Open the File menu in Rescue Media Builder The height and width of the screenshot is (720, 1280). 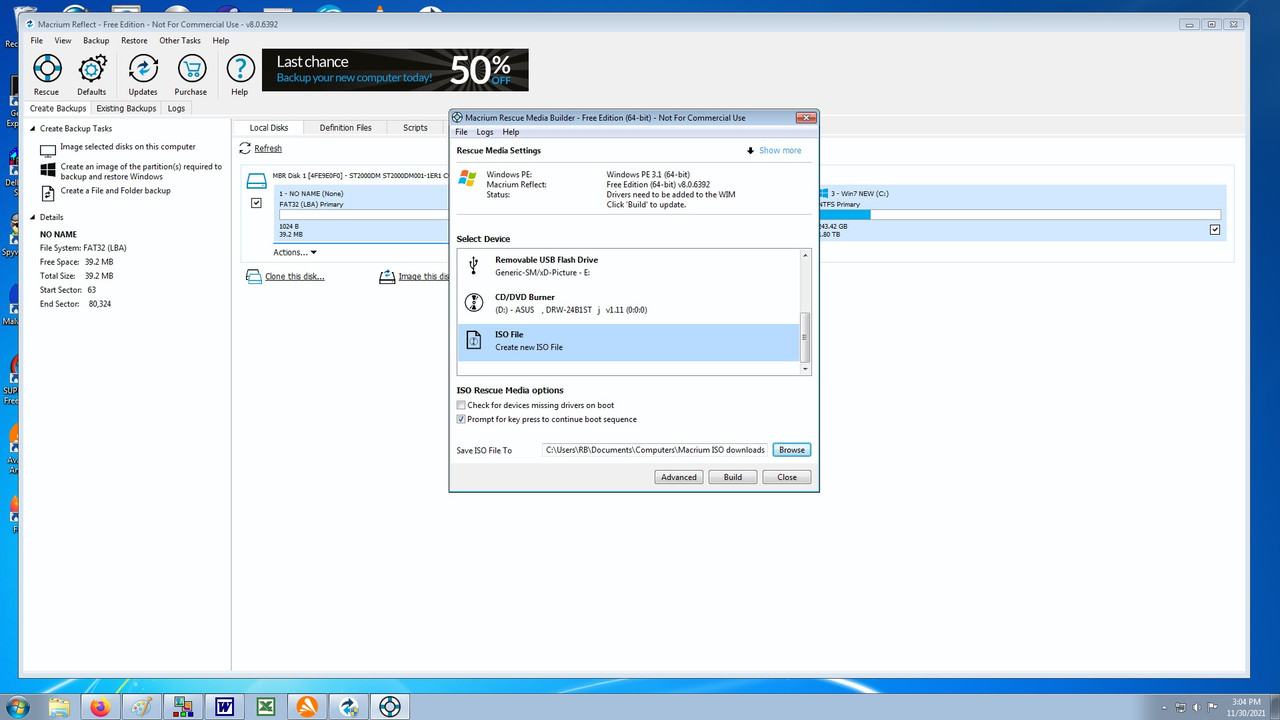461,132
